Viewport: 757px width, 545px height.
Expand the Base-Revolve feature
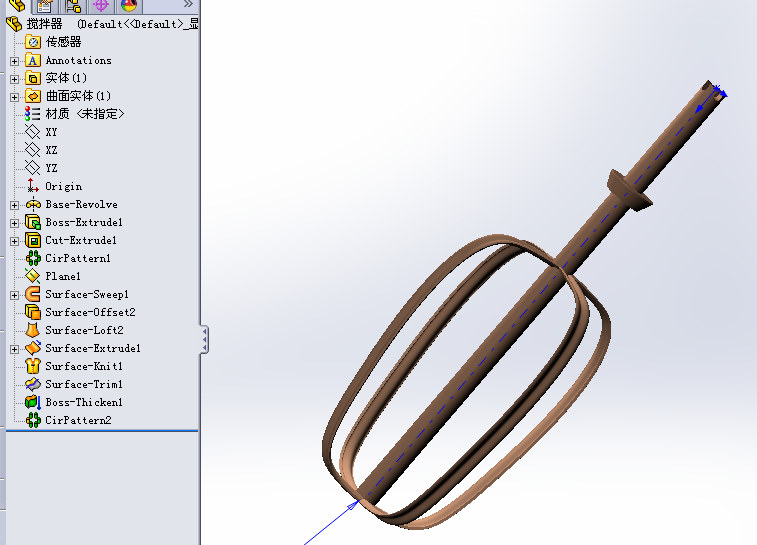14,205
